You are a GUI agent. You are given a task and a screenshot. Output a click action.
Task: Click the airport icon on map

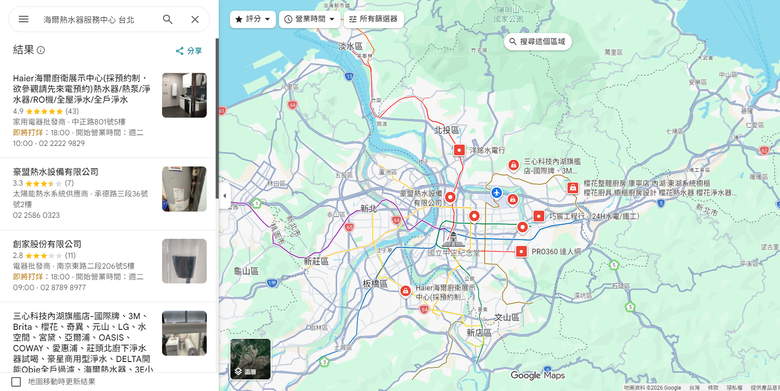point(496,192)
